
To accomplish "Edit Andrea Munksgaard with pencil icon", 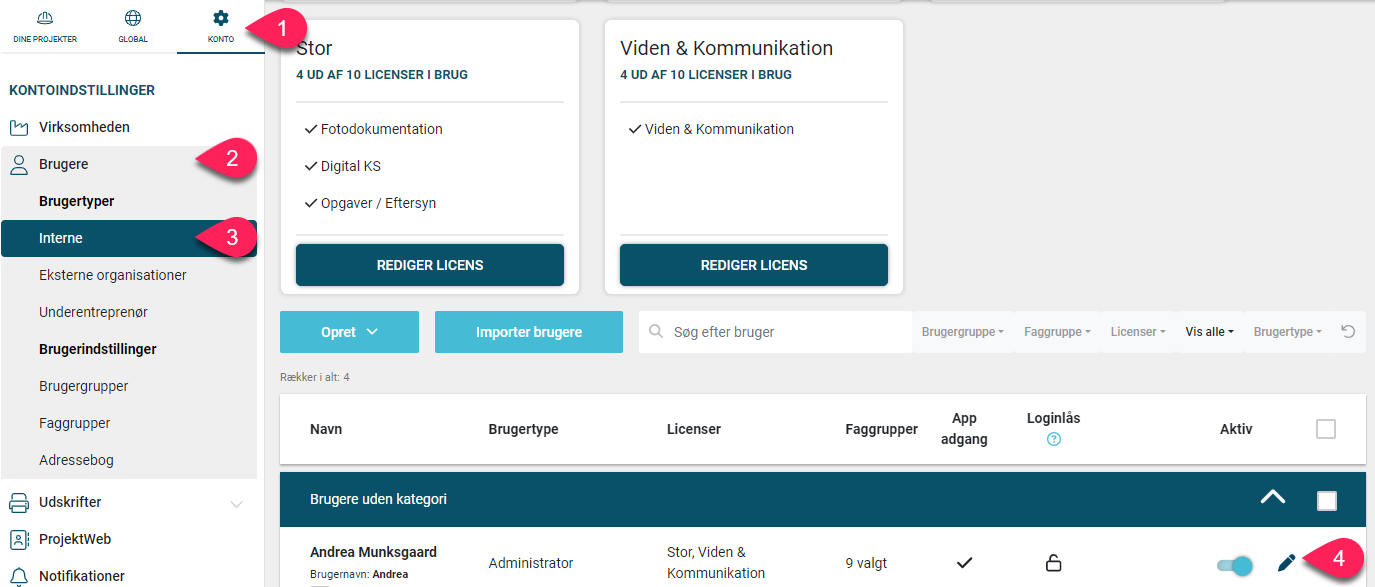I will coord(1286,563).
